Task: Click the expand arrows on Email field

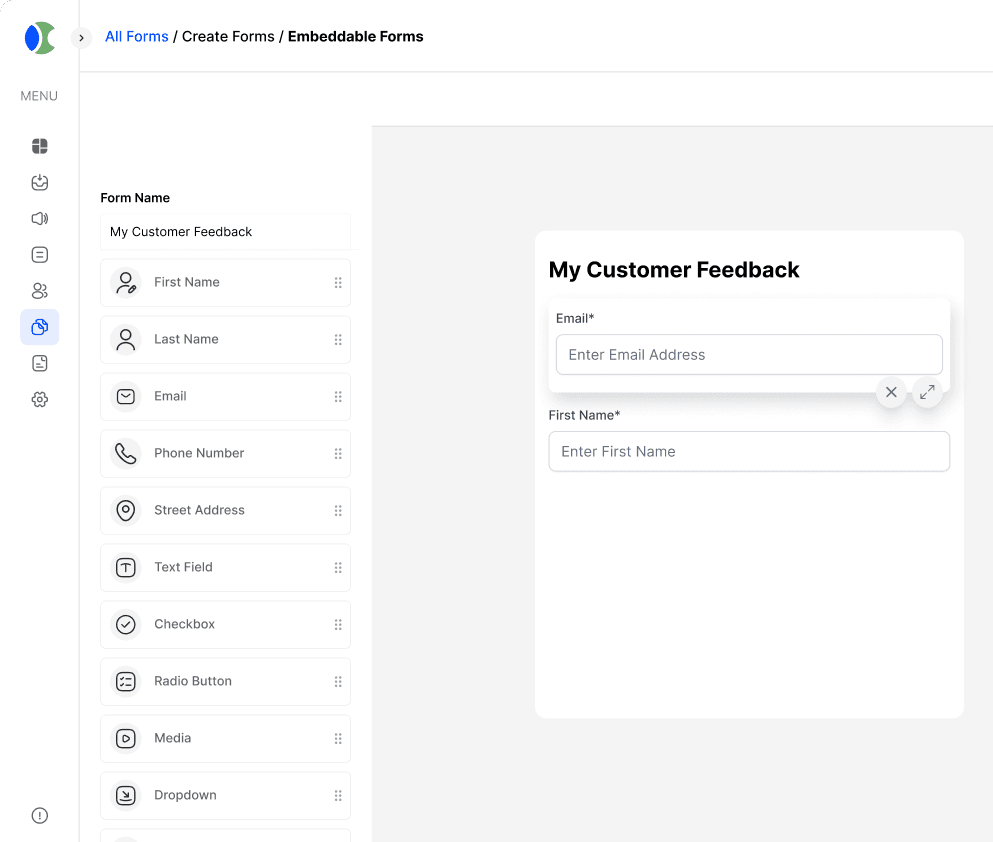Action: tap(927, 393)
